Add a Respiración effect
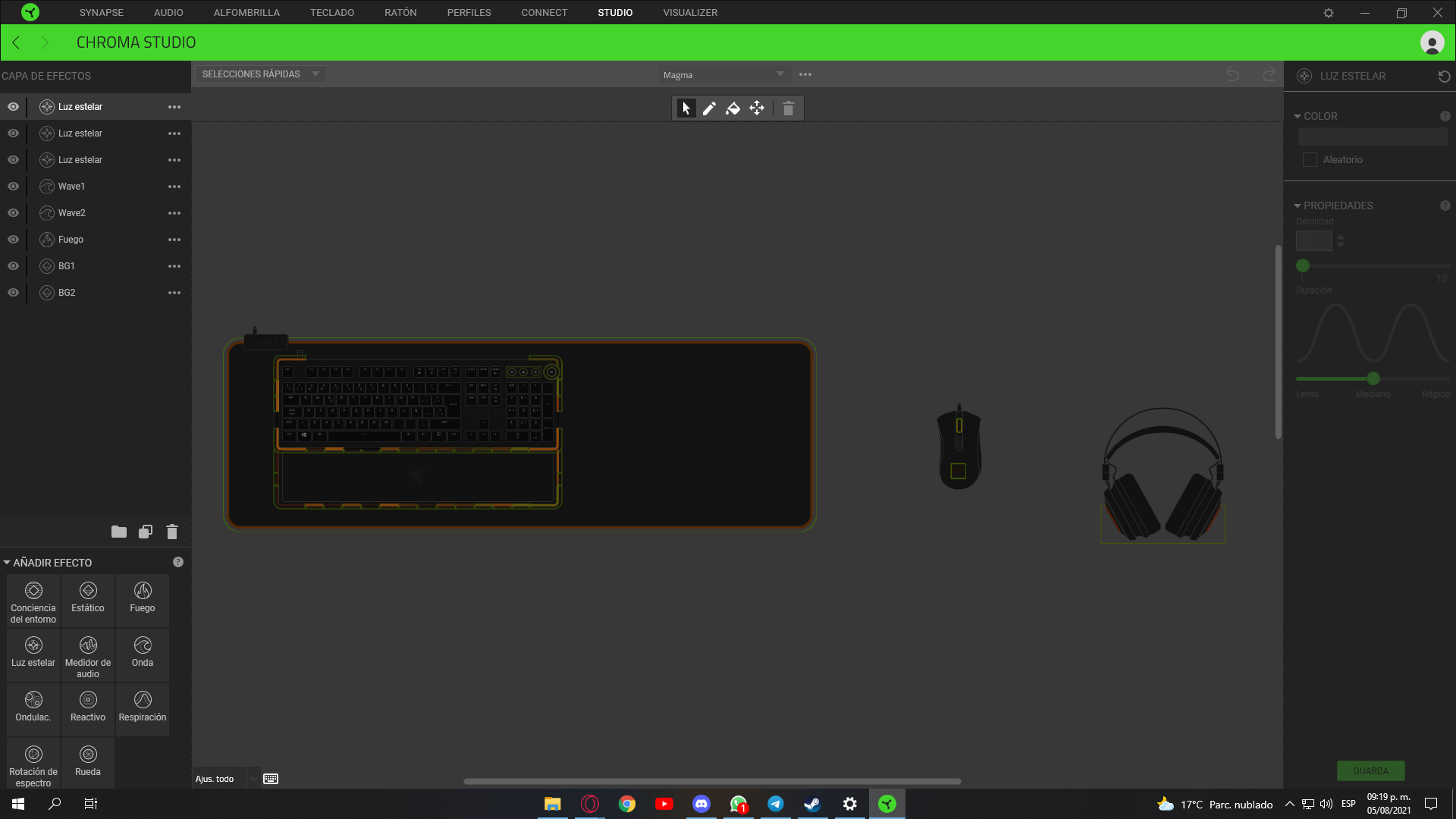This screenshot has width=1456, height=819. [143, 711]
